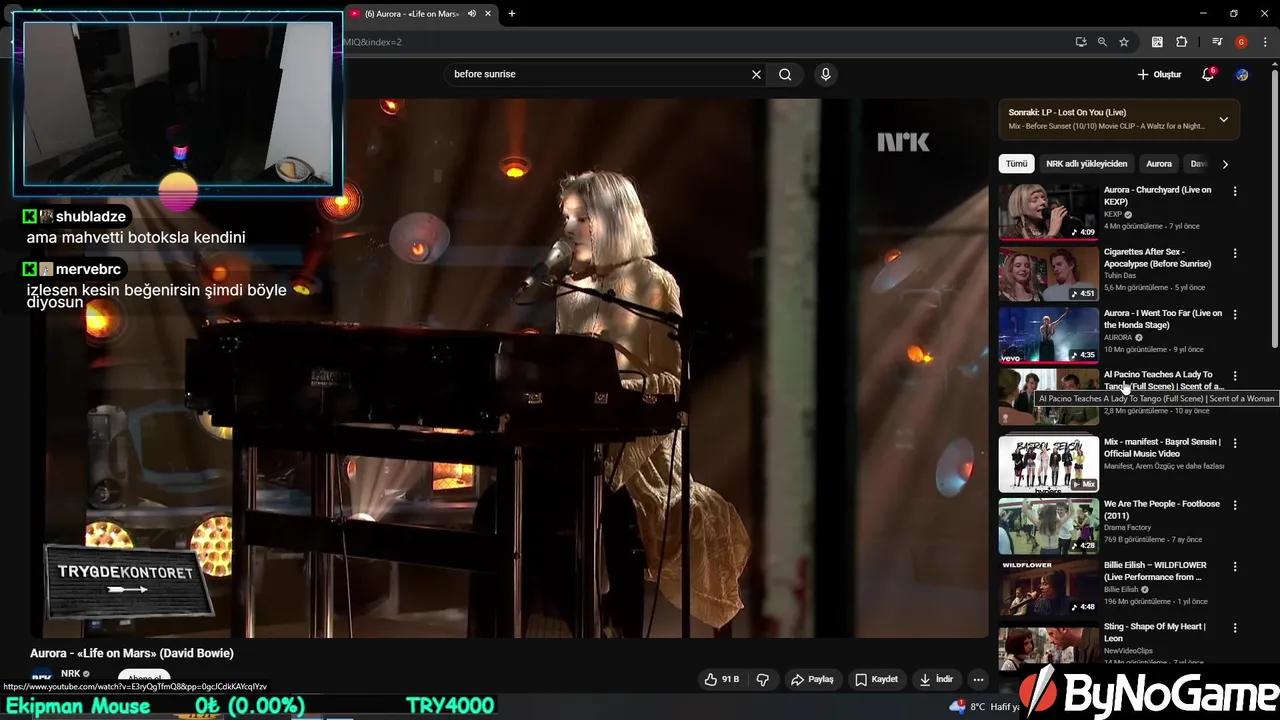Open more actions ellipsis below the video
This screenshot has width=1280, height=720.
(x=978, y=679)
